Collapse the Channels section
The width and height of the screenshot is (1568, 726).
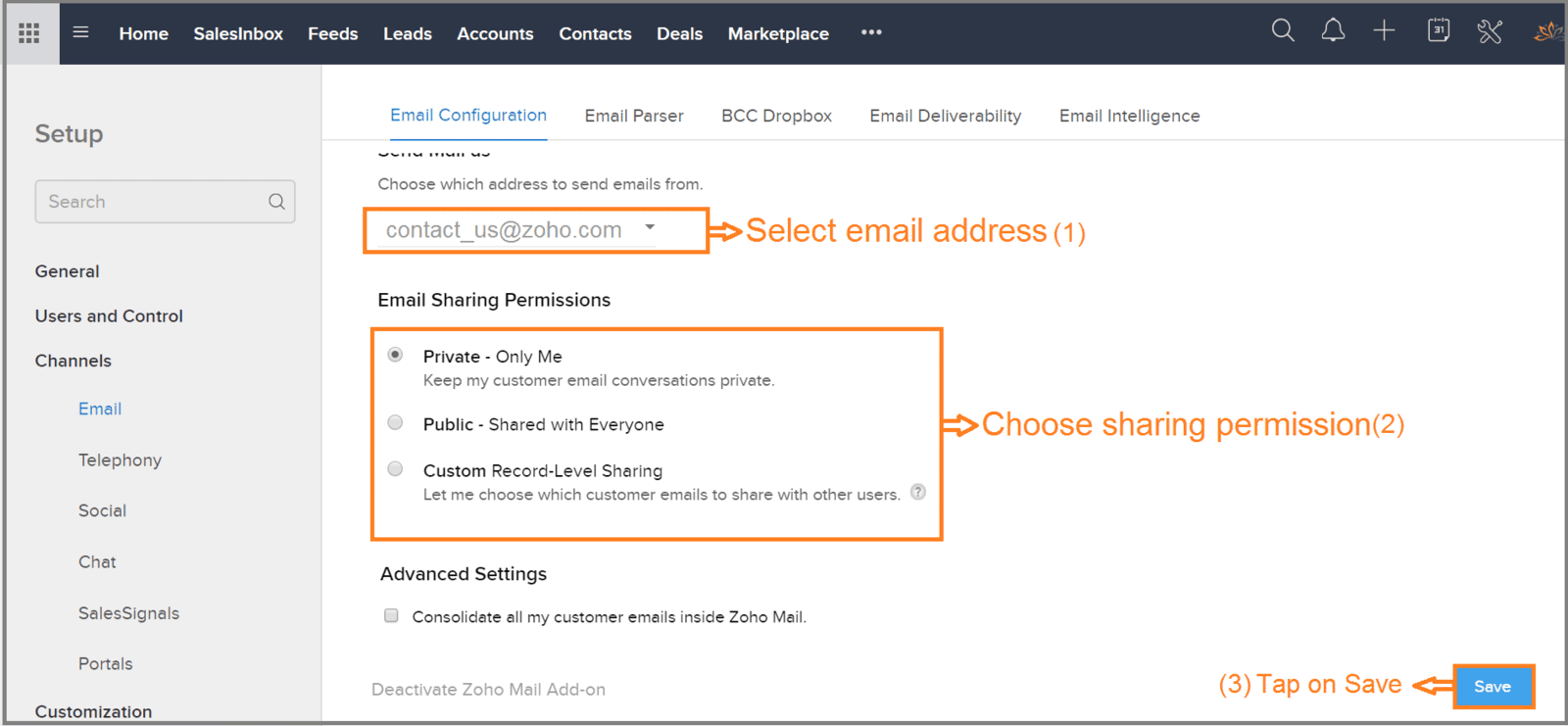pos(73,361)
